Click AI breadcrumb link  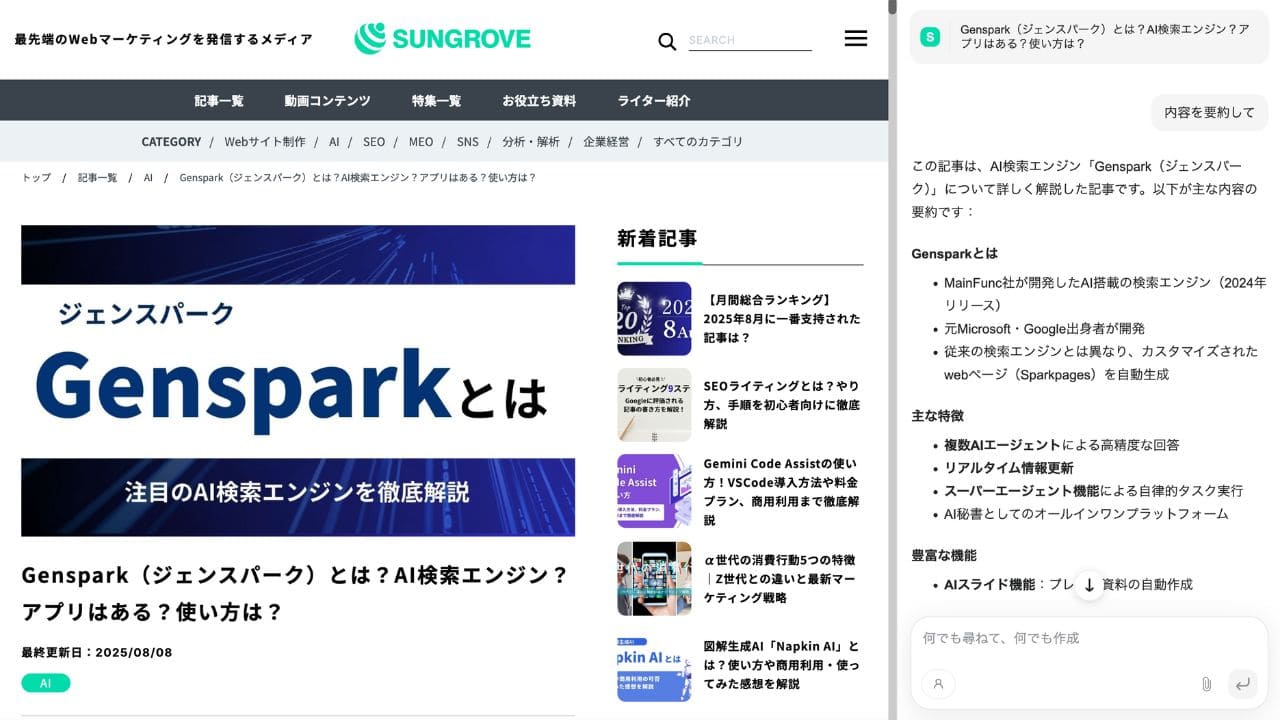point(148,178)
